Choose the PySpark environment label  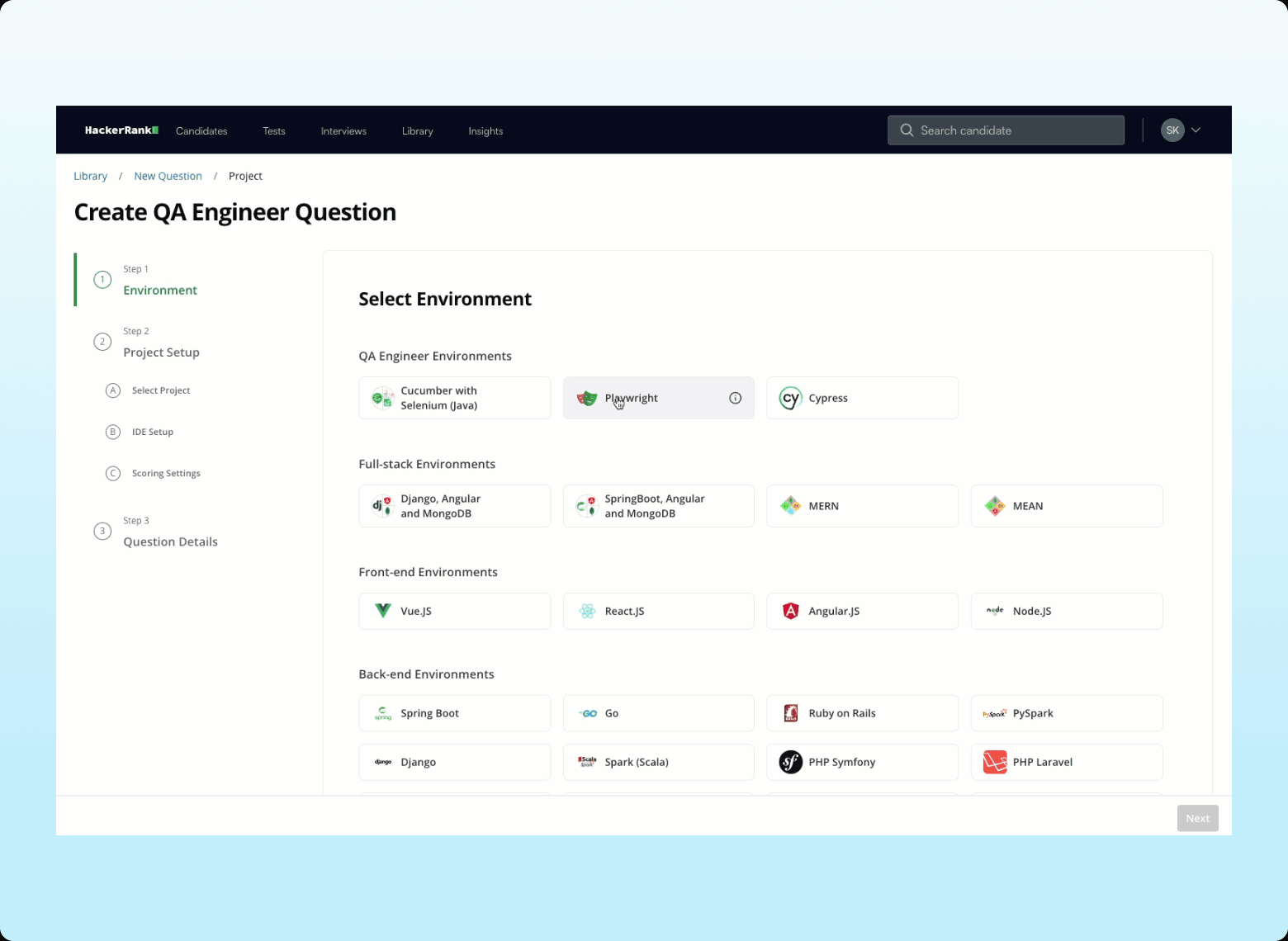coord(1033,713)
